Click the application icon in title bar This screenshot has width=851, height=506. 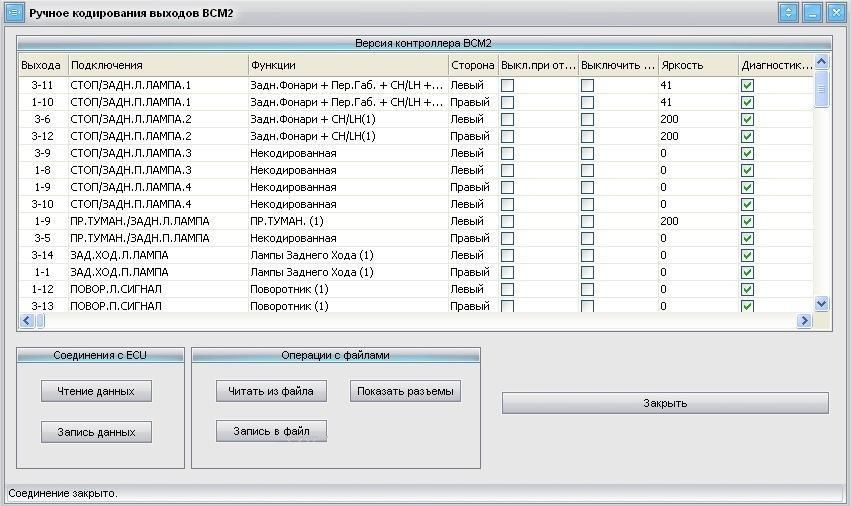[x=14, y=12]
